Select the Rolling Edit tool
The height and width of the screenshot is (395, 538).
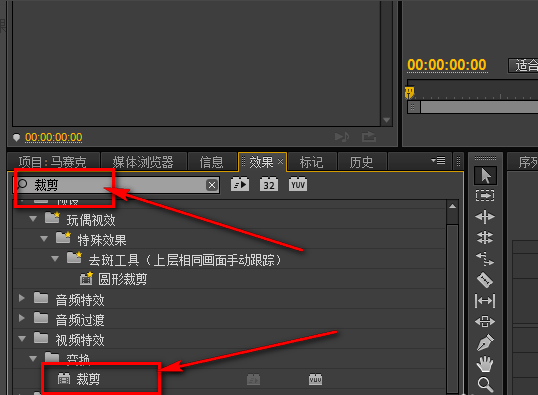tap(485, 237)
